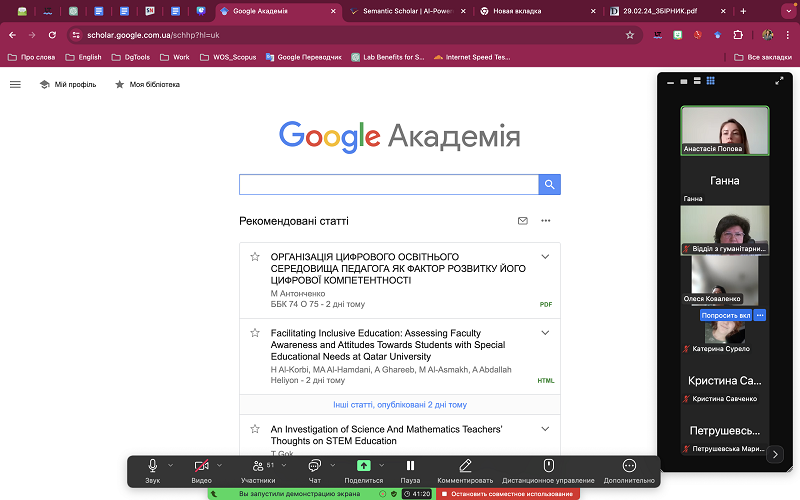Open link for articles published 2 days ago
This screenshot has width=800, height=500.
(x=399, y=405)
